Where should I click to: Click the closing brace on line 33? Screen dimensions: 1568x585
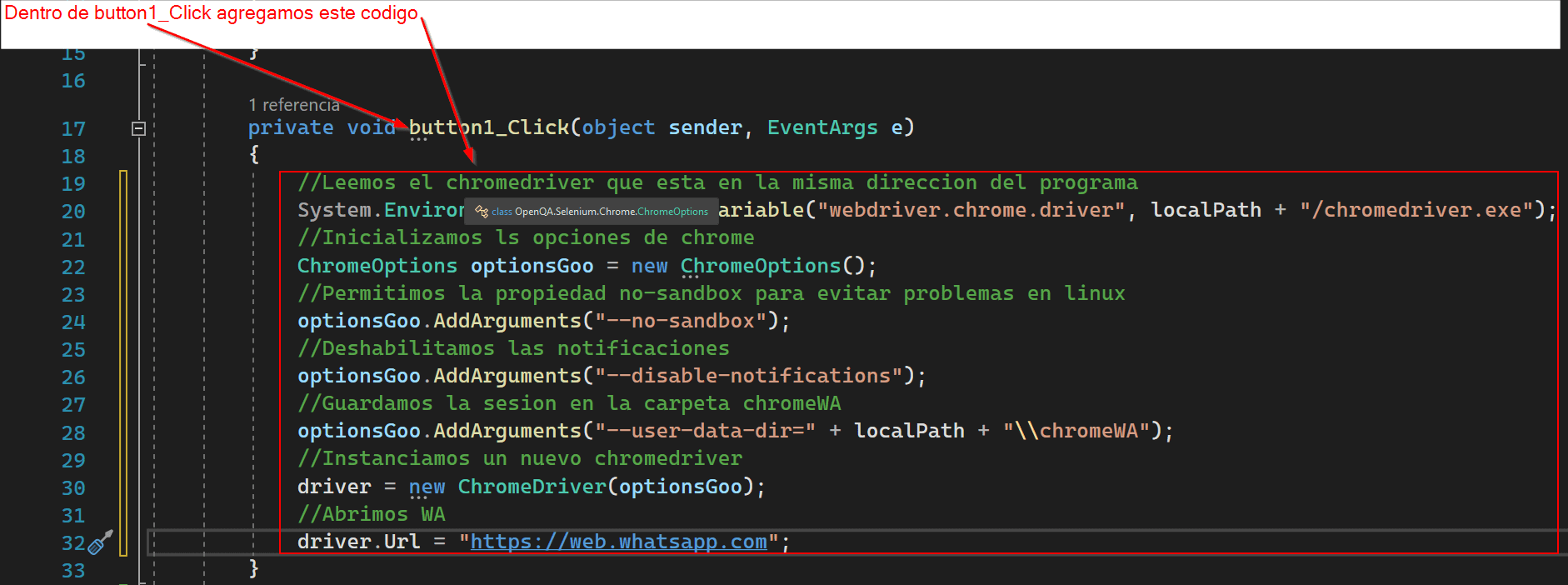tap(254, 568)
